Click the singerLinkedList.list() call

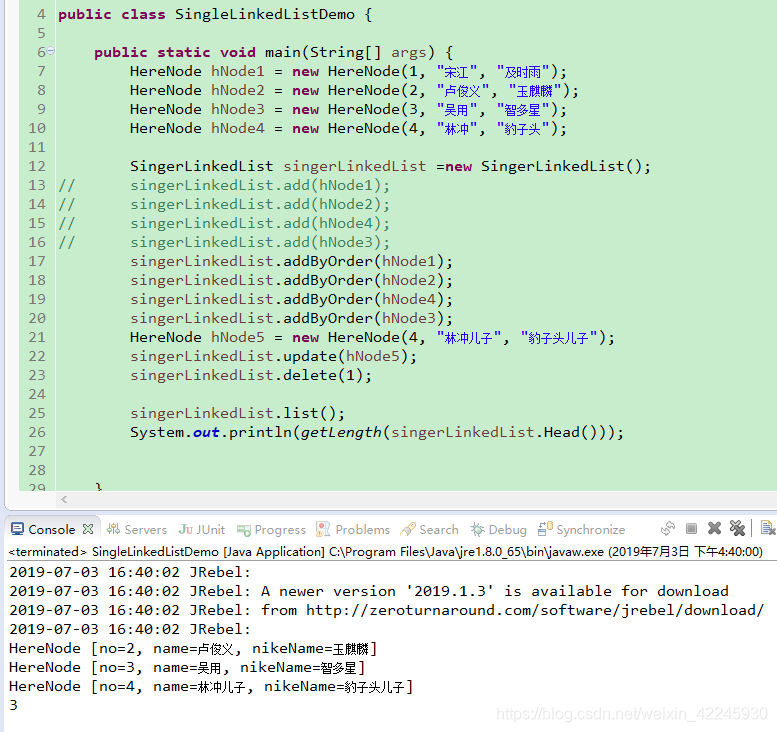coord(237,413)
